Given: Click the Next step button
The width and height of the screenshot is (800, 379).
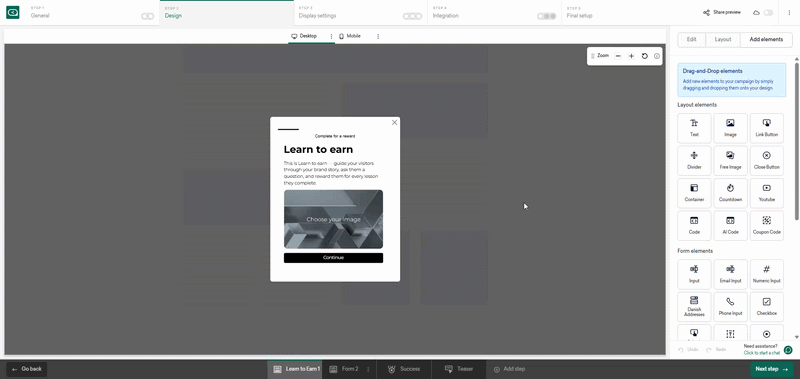Looking at the screenshot, I should coord(772,369).
